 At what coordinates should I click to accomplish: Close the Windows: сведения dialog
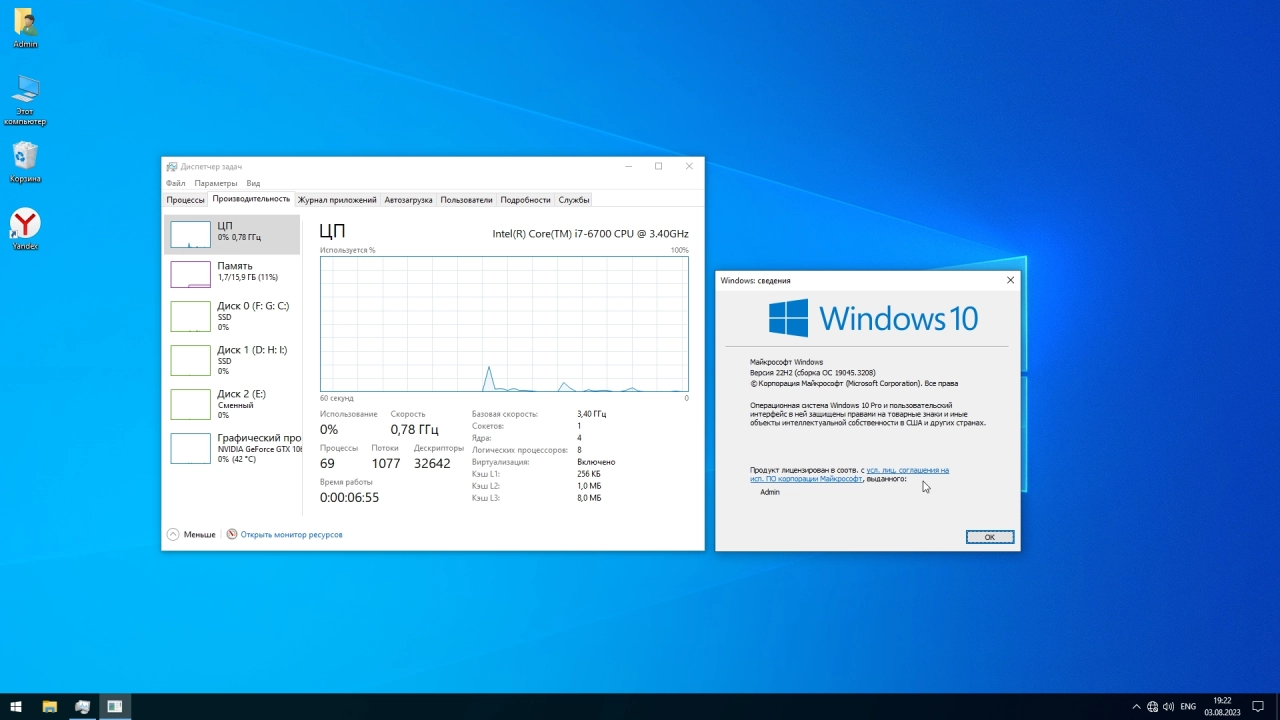(x=1010, y=280)
